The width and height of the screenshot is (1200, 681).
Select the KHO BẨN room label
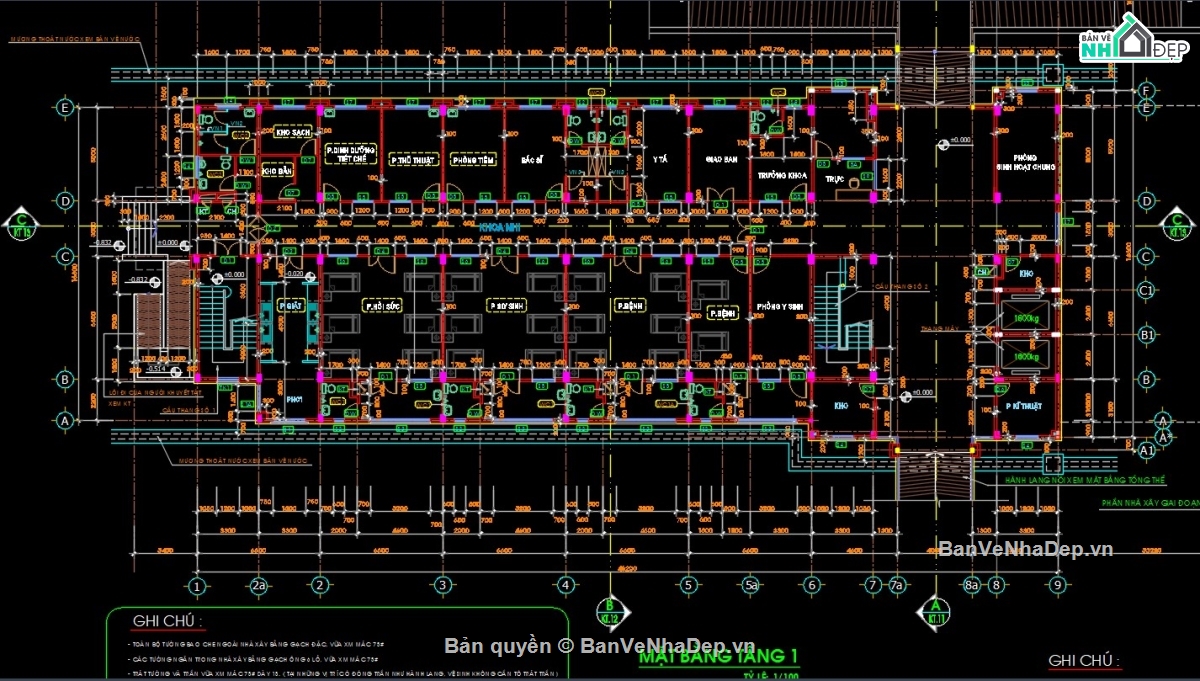coord(277,172)
